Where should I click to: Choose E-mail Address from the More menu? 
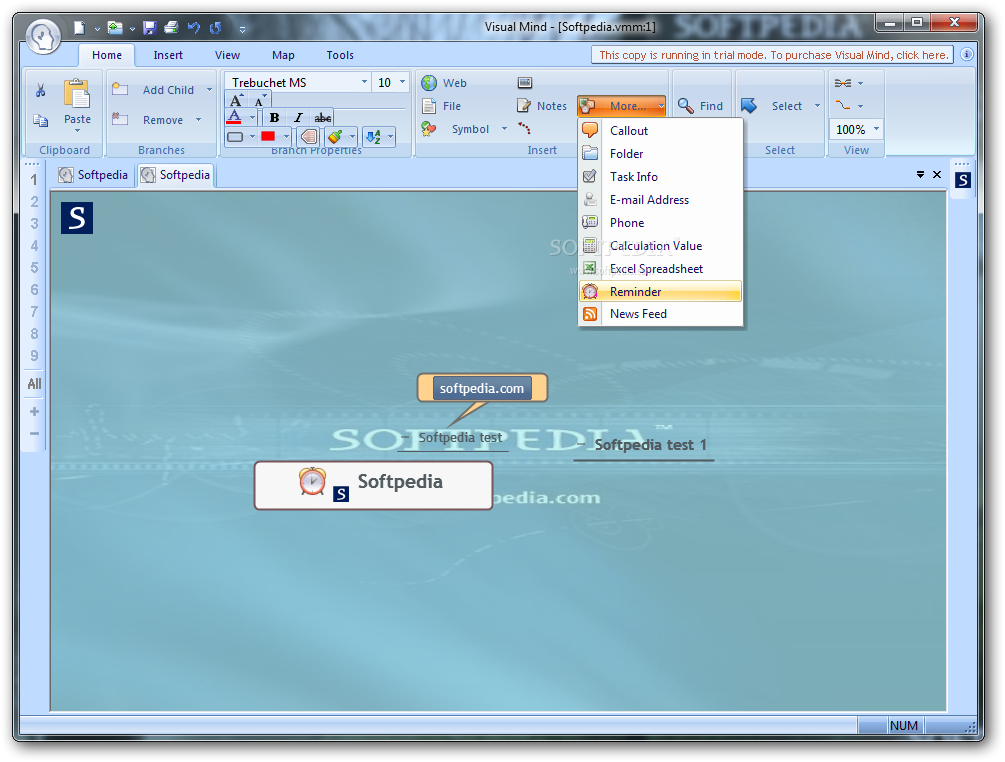(660, 200)
